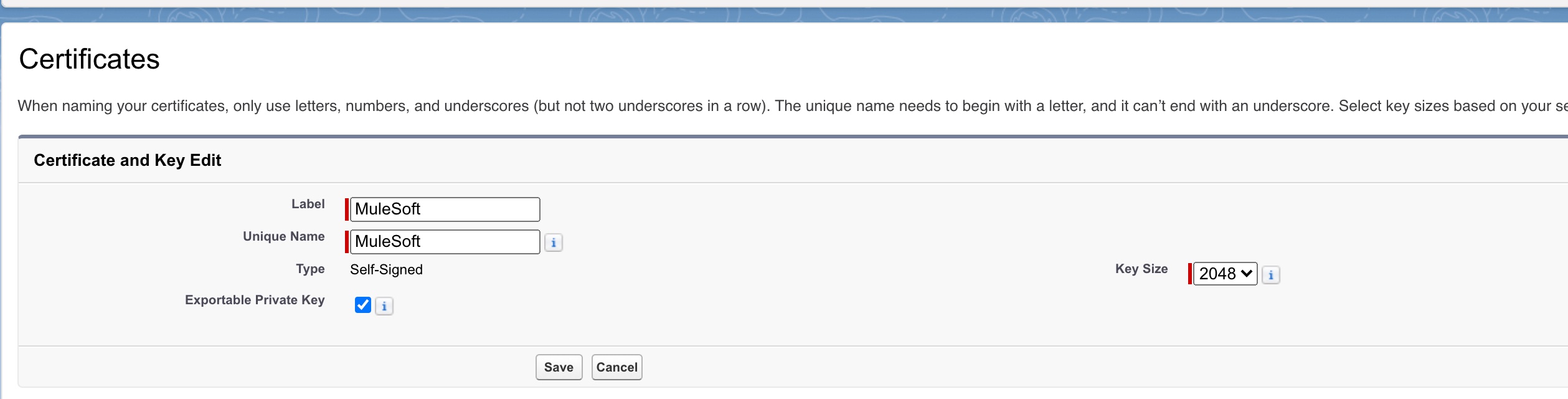
Task: Click the Certificate and Key Edit header
Action: [x=127, y=160]
